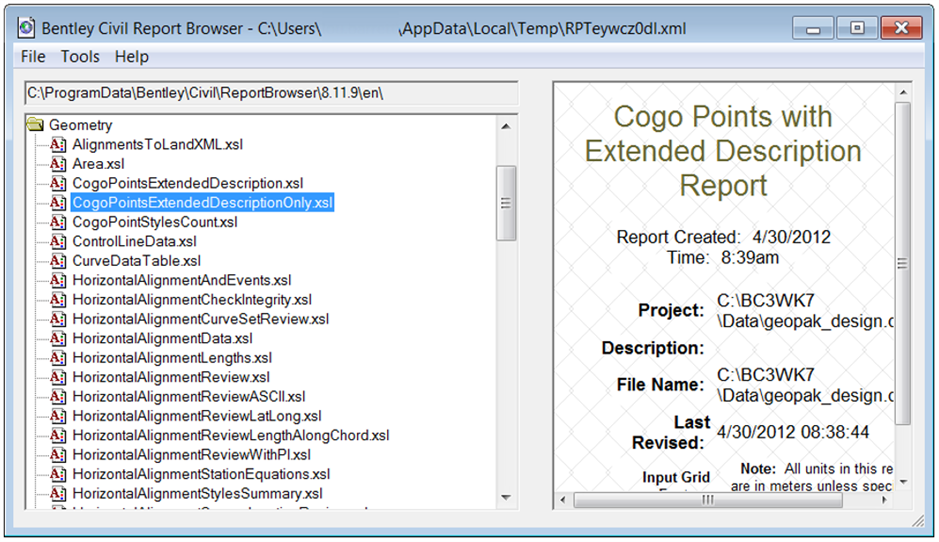This screenshot has width=939, height=542.
Task: Select the Area.xsl report
Action: (x=98, y=163)
